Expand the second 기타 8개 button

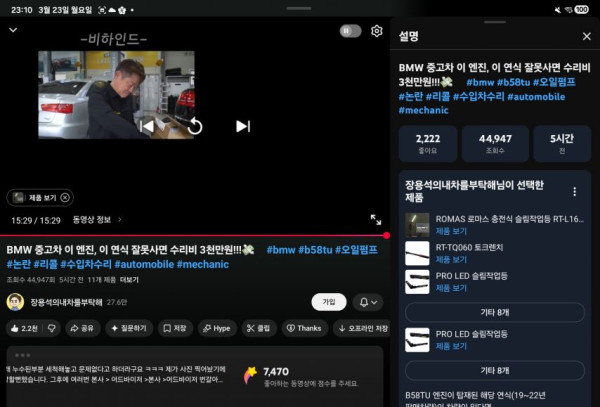(x=495, y=370)
